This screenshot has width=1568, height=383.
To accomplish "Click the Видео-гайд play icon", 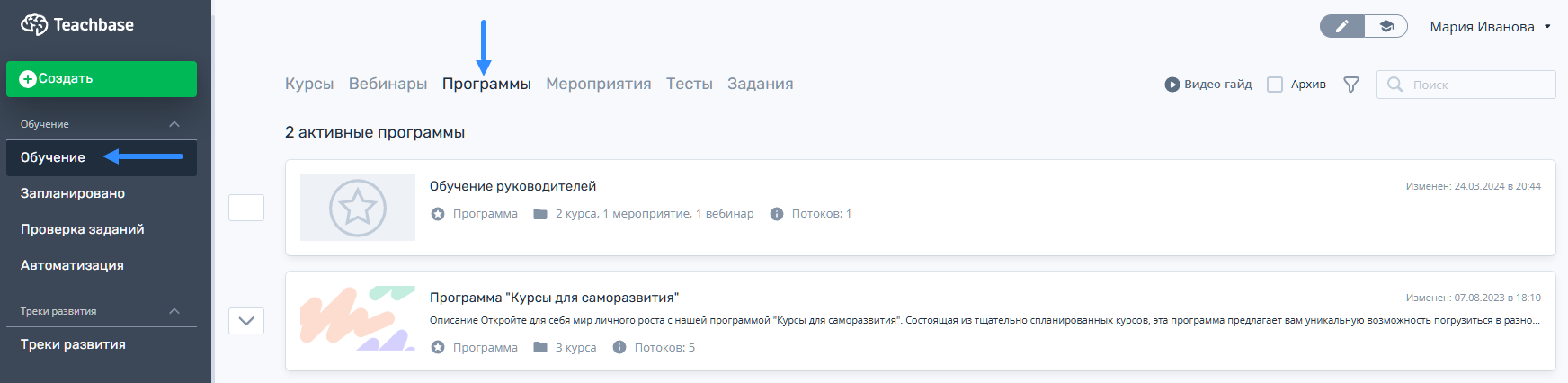I will coord(1172,85).
